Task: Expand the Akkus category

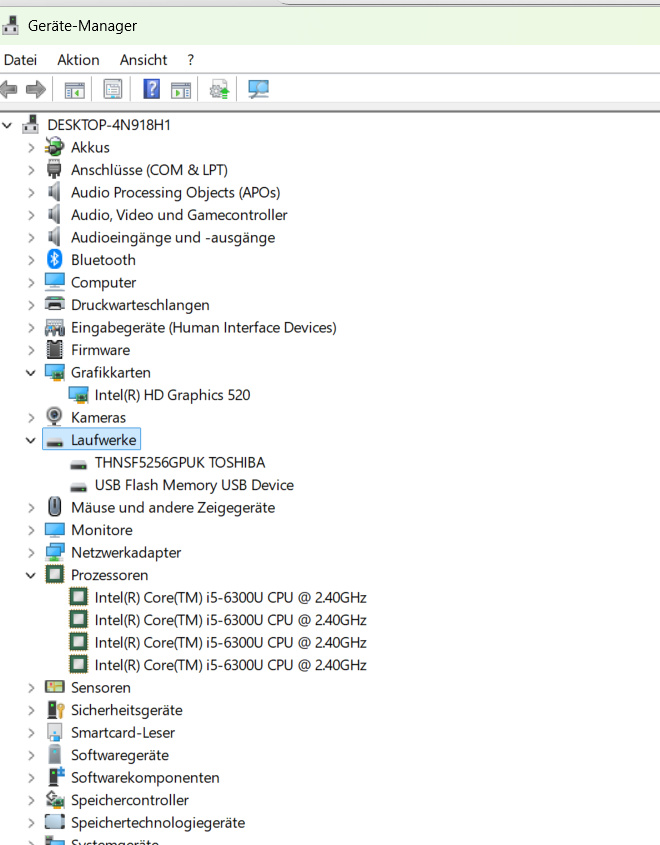Action: coord(31,148)
